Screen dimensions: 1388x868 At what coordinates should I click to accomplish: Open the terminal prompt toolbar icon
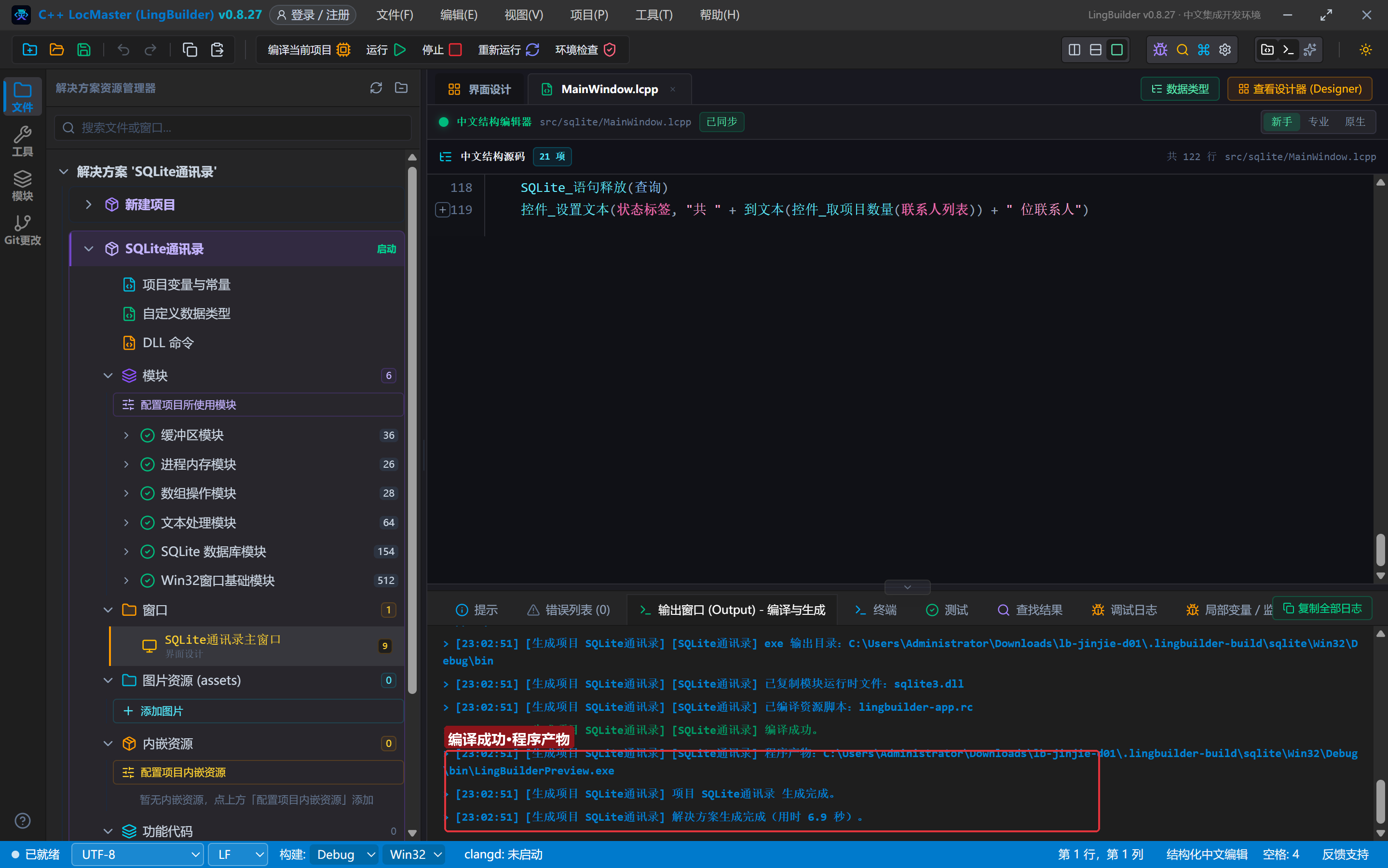click(1288, 50)
